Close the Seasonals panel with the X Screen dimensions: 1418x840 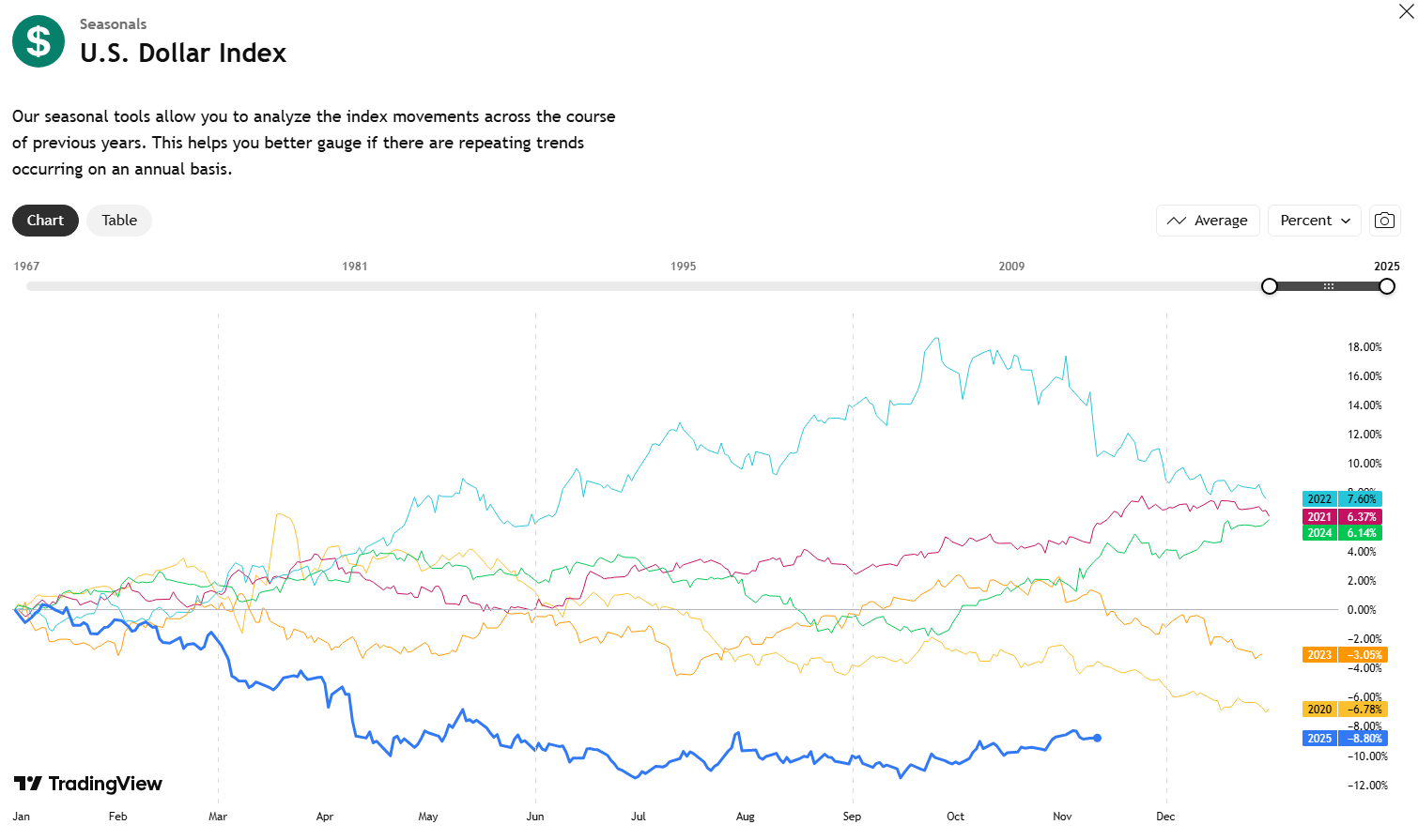pos(1405,10)
